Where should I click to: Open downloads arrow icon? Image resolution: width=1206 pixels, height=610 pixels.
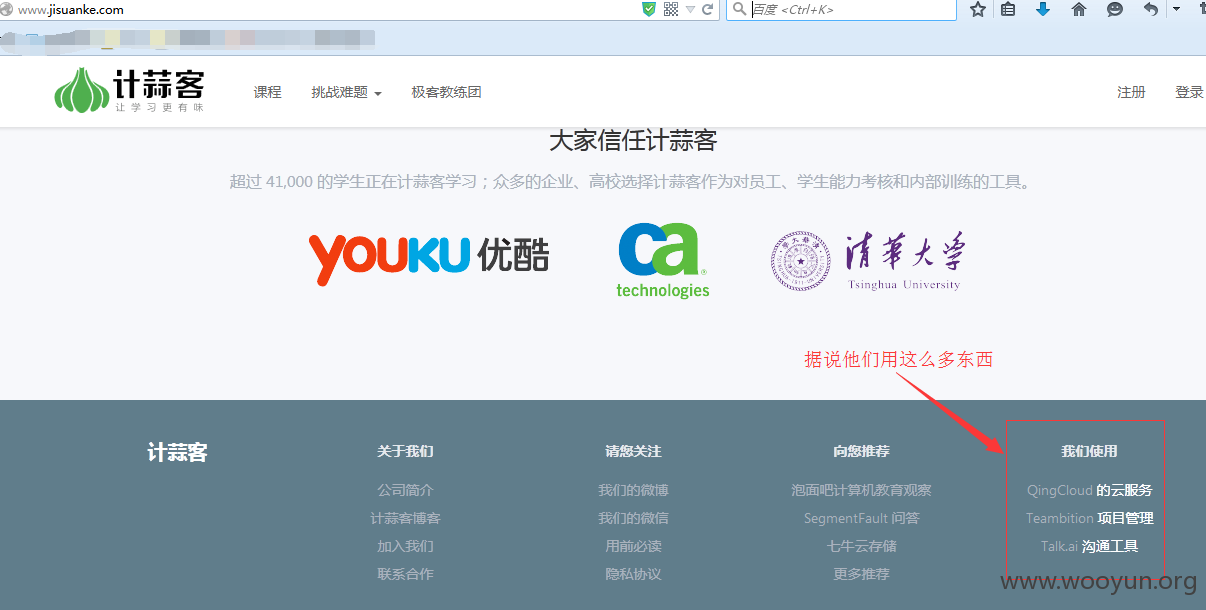1043,9
